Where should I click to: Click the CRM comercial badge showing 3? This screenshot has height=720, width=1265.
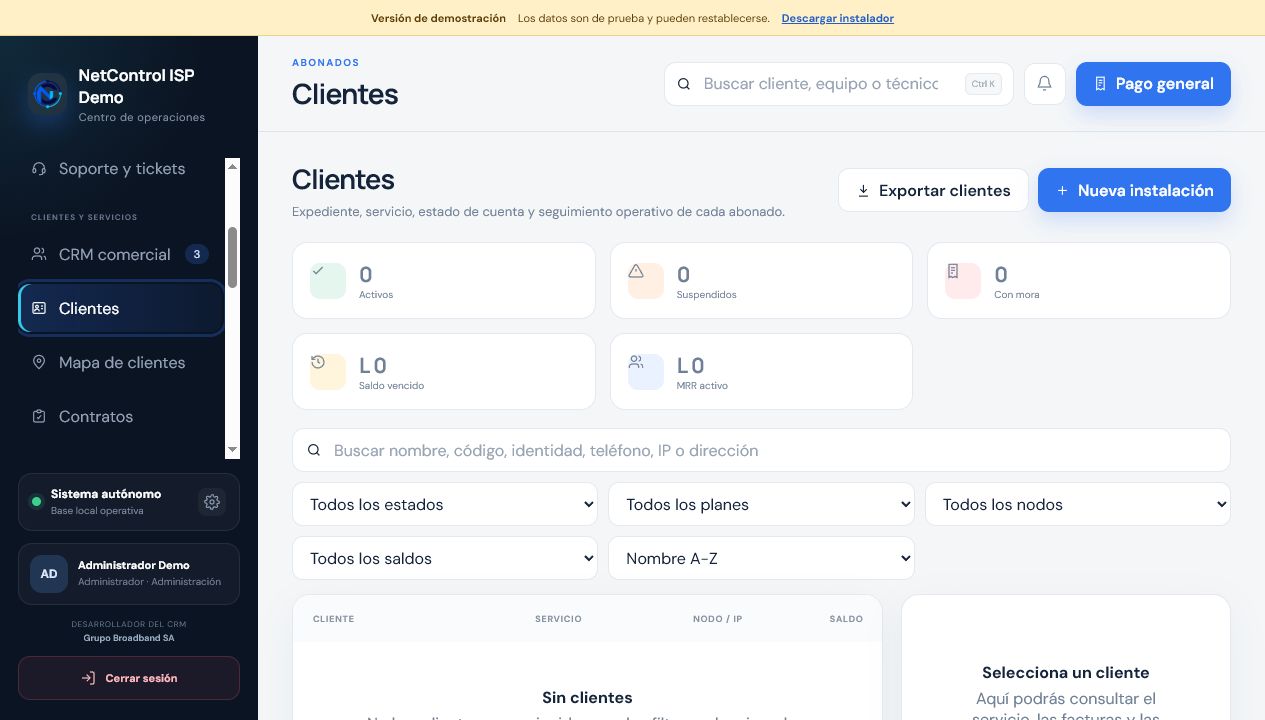click(197, 254)
